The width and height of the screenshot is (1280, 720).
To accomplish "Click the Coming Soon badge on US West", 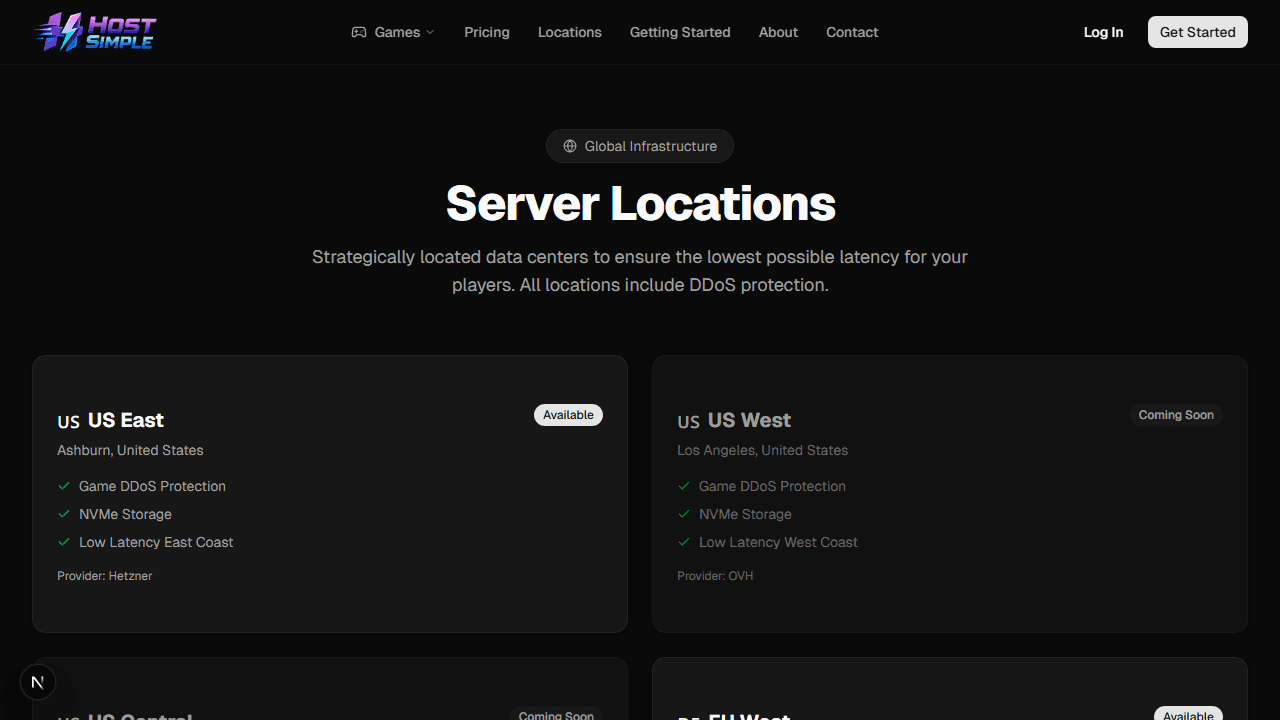I will coord(1176,415).
